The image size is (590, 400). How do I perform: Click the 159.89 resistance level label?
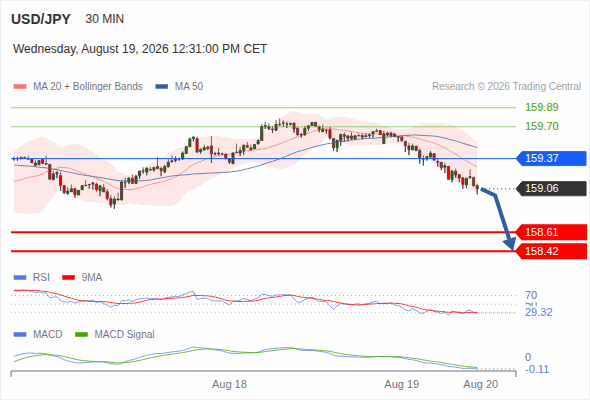(541, 107)
